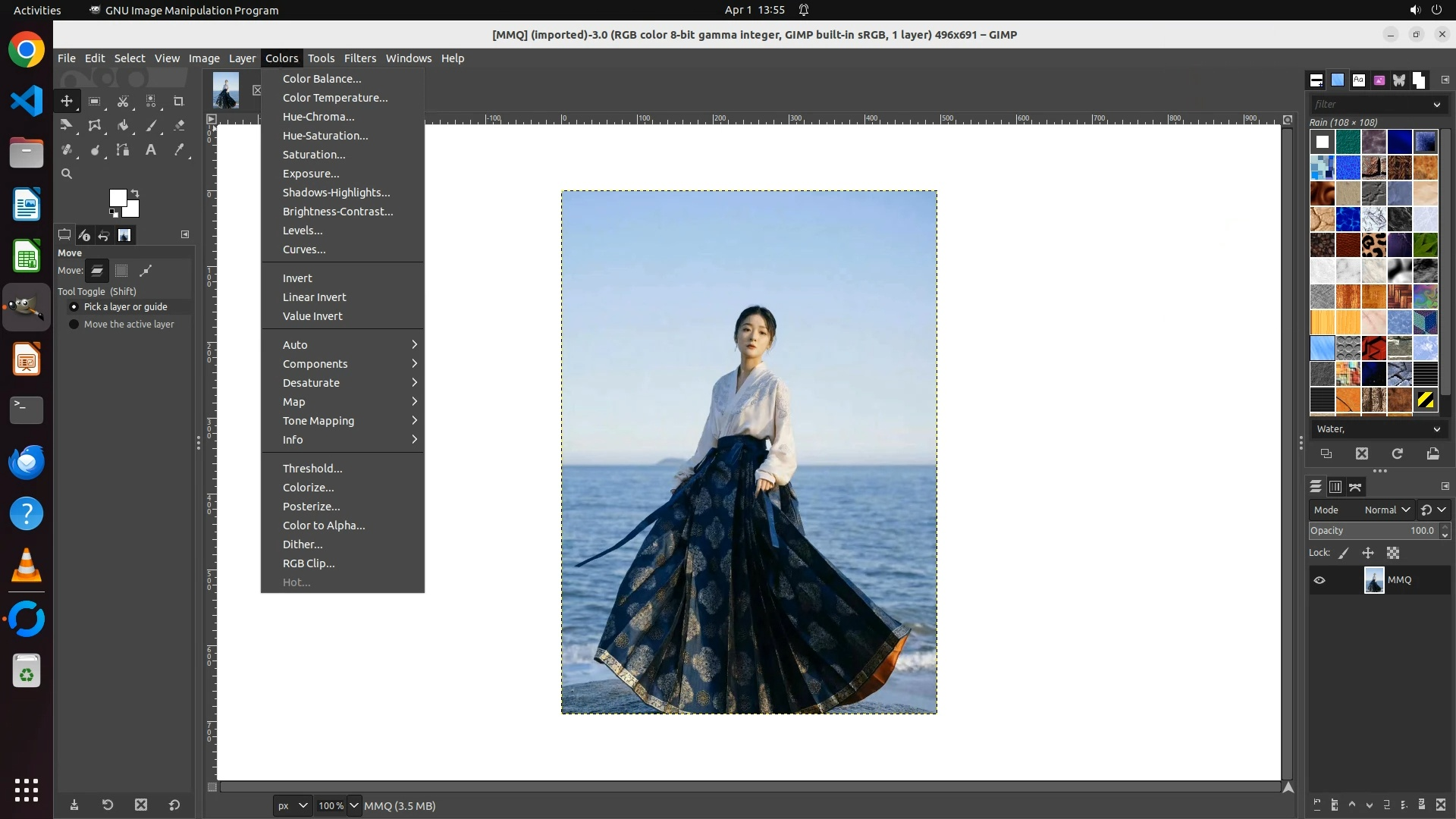The height and width of the screenshot is (819, 1456).
Task: Pick the Eraser tool
Action: coord(179,126)
